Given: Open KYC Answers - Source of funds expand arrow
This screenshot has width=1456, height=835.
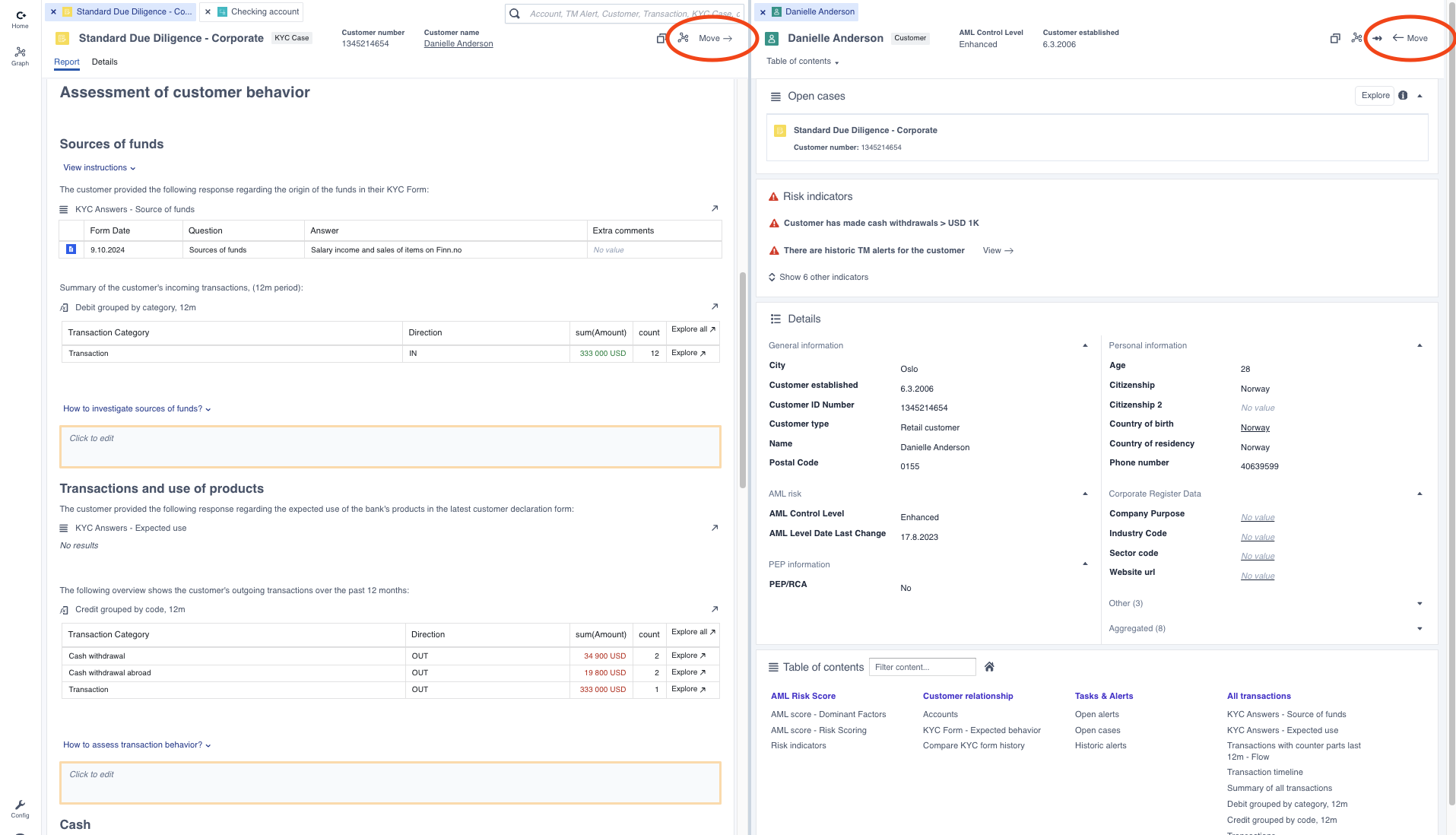Looking at the screenshot, I should pyautogui.click(x=715, y=208).
